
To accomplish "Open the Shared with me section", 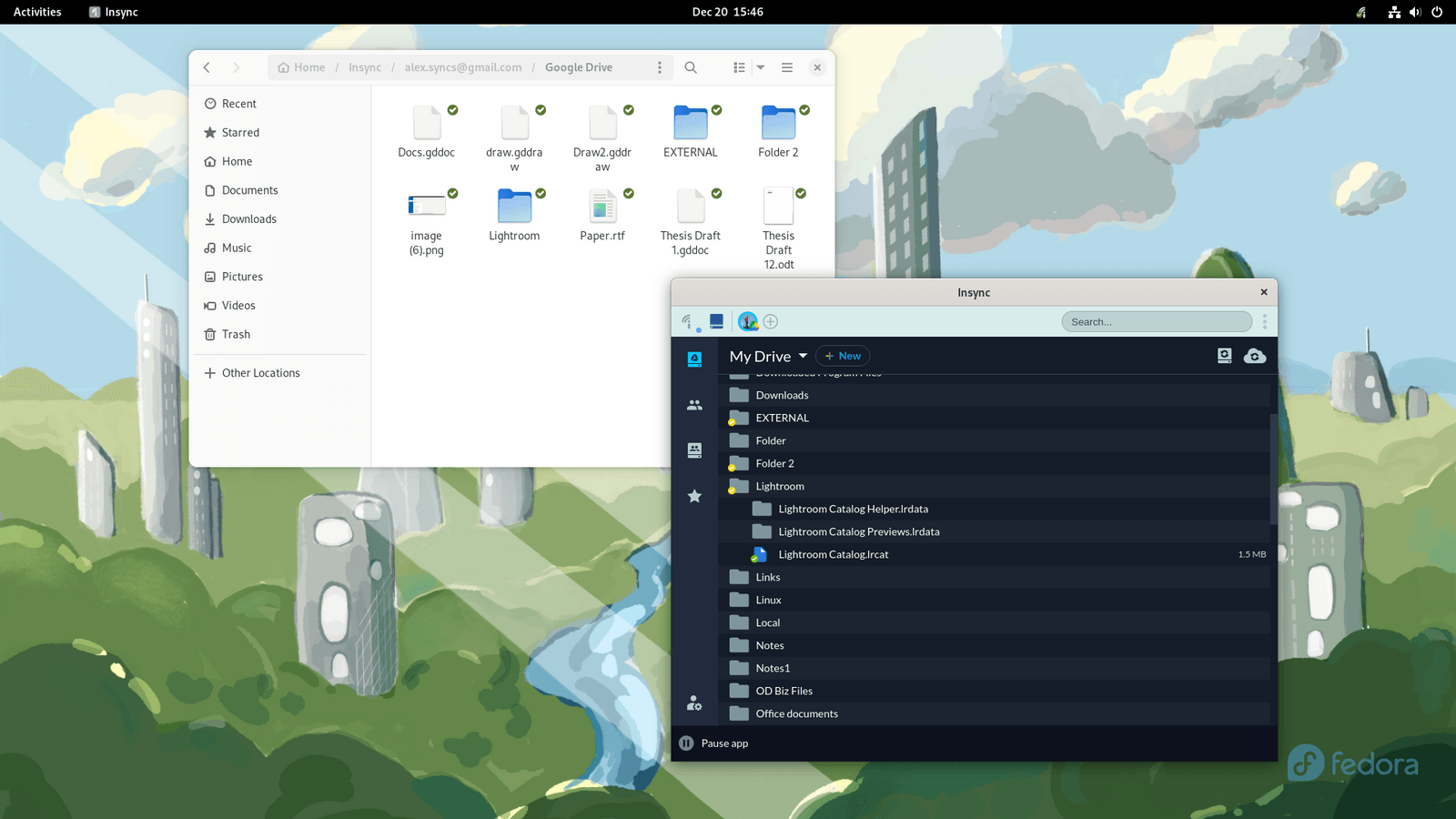I will coord(694,404).
